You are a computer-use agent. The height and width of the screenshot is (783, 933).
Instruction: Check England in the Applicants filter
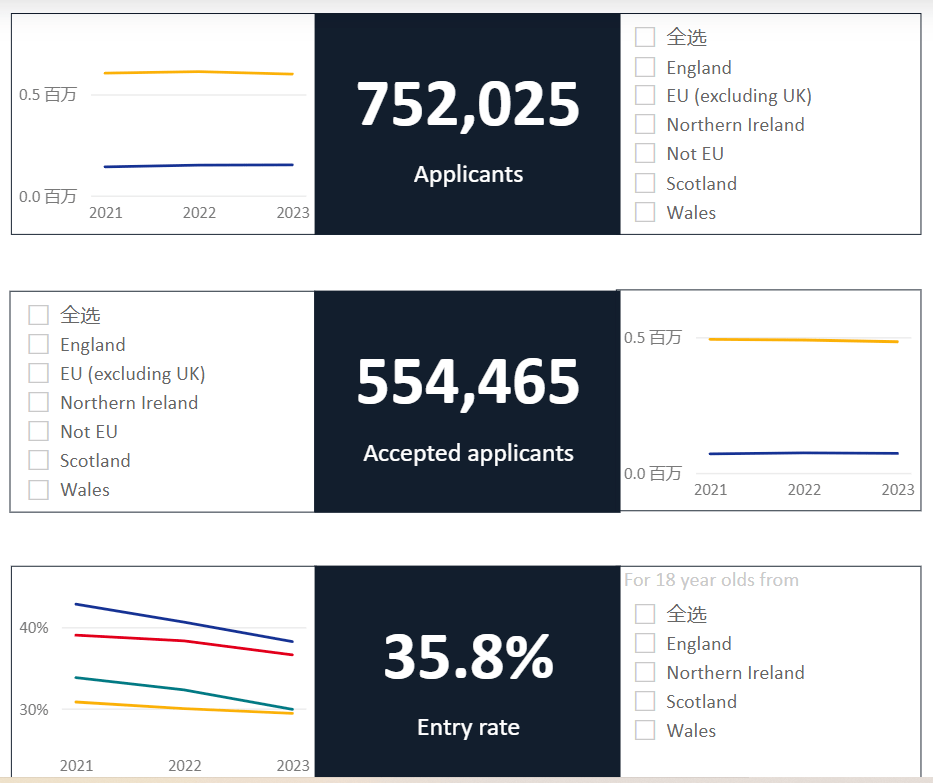[x=645, y=67]
